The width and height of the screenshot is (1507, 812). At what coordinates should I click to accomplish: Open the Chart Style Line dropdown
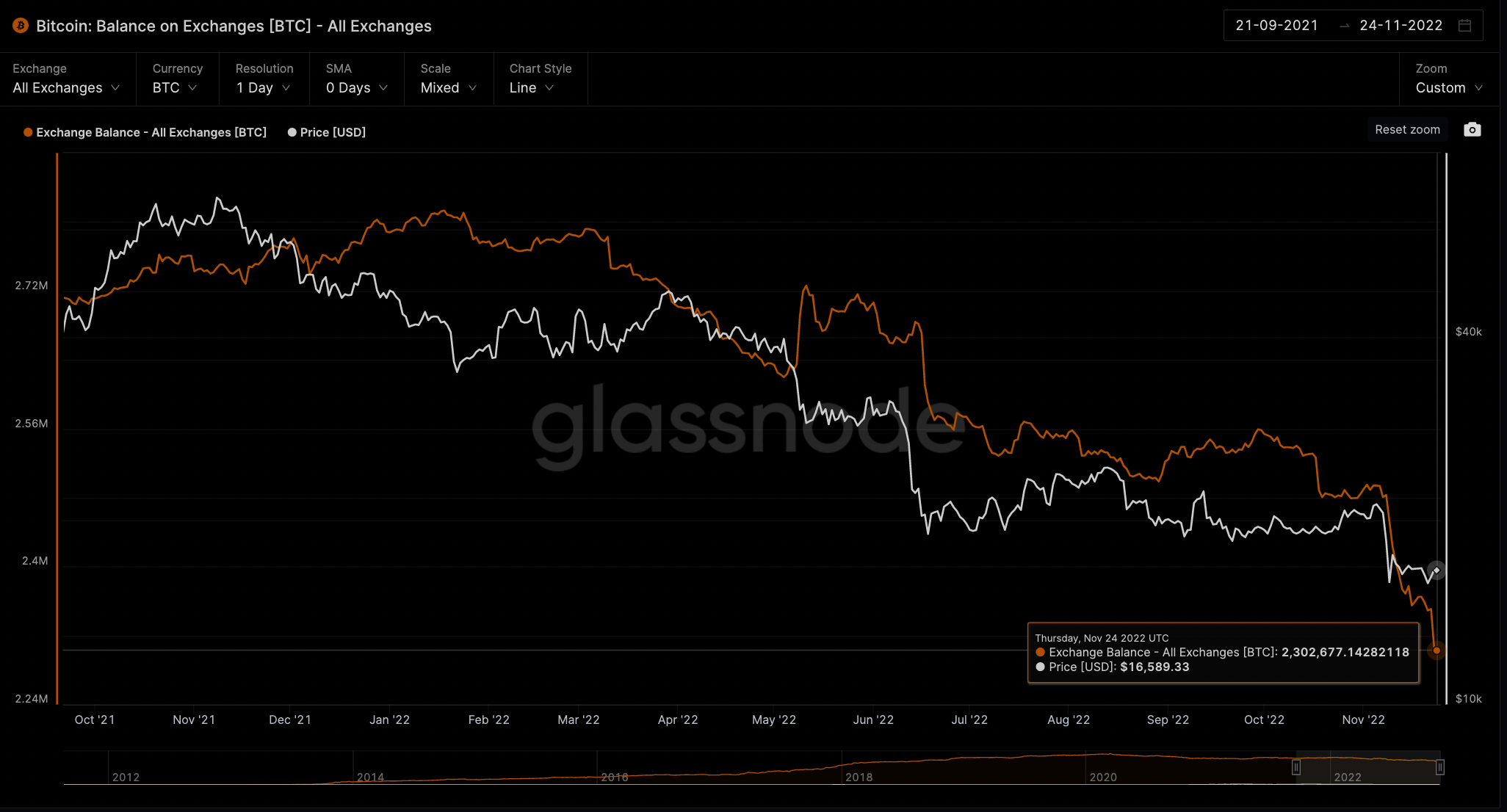pos(531,87)
